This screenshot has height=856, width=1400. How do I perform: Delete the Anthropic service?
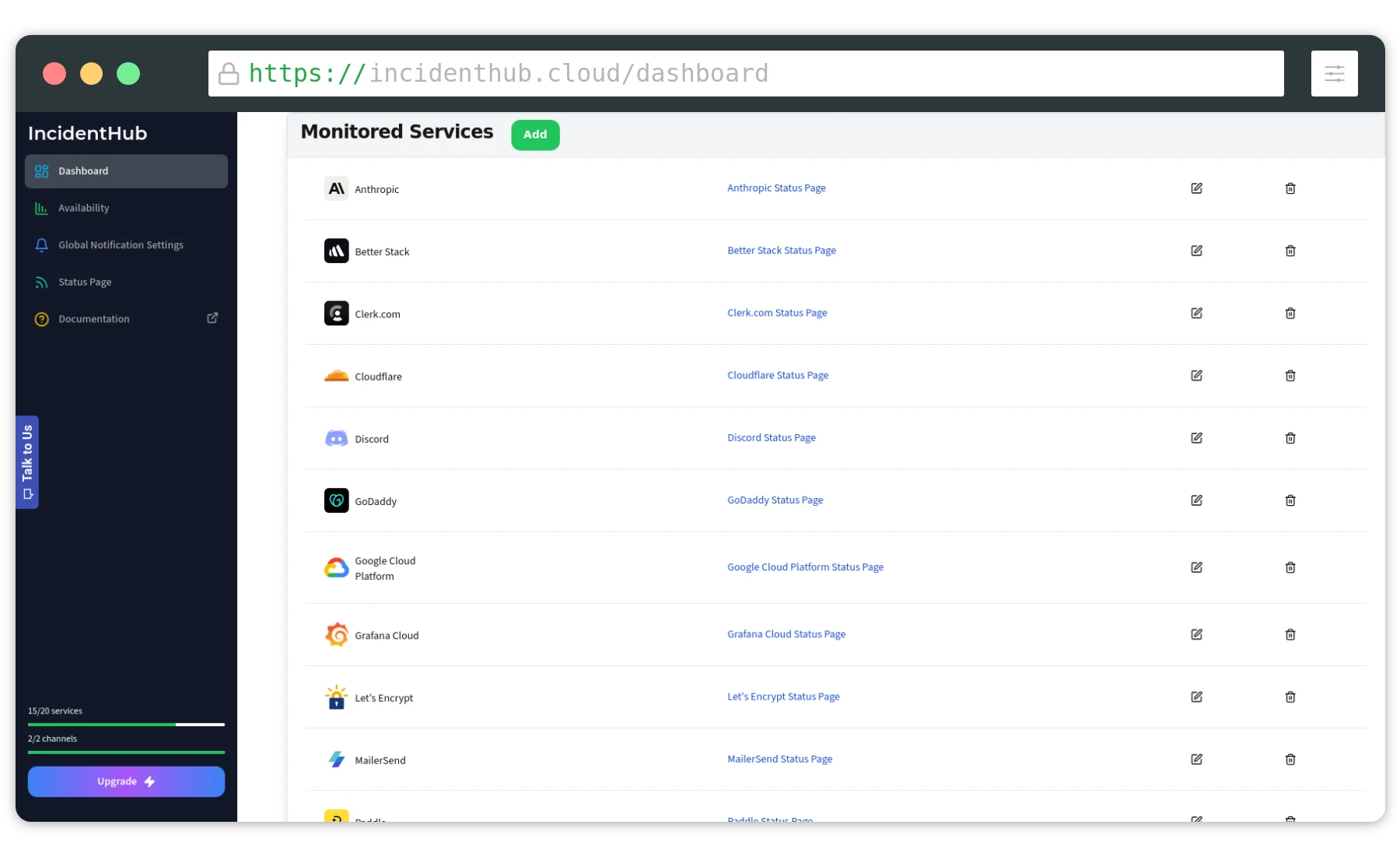1290,188
